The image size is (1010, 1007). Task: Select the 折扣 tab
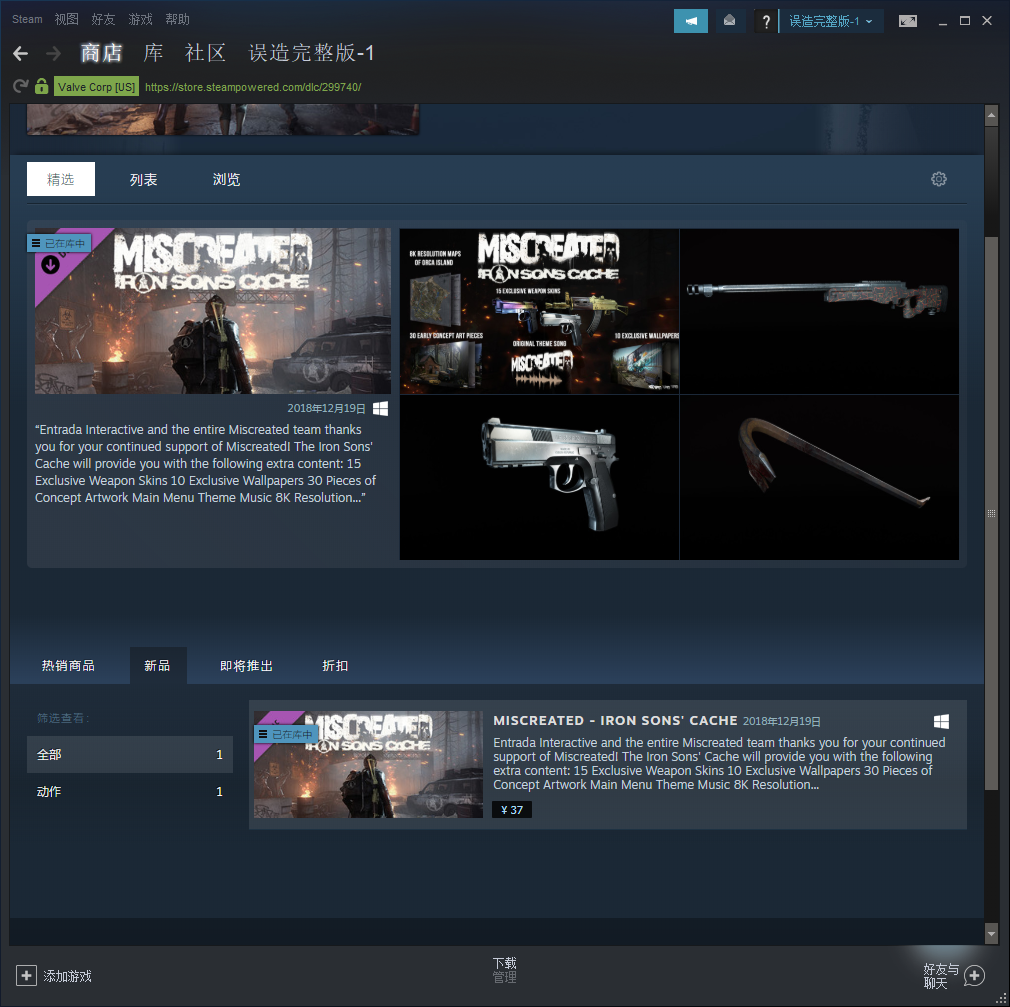click(335, 666)
